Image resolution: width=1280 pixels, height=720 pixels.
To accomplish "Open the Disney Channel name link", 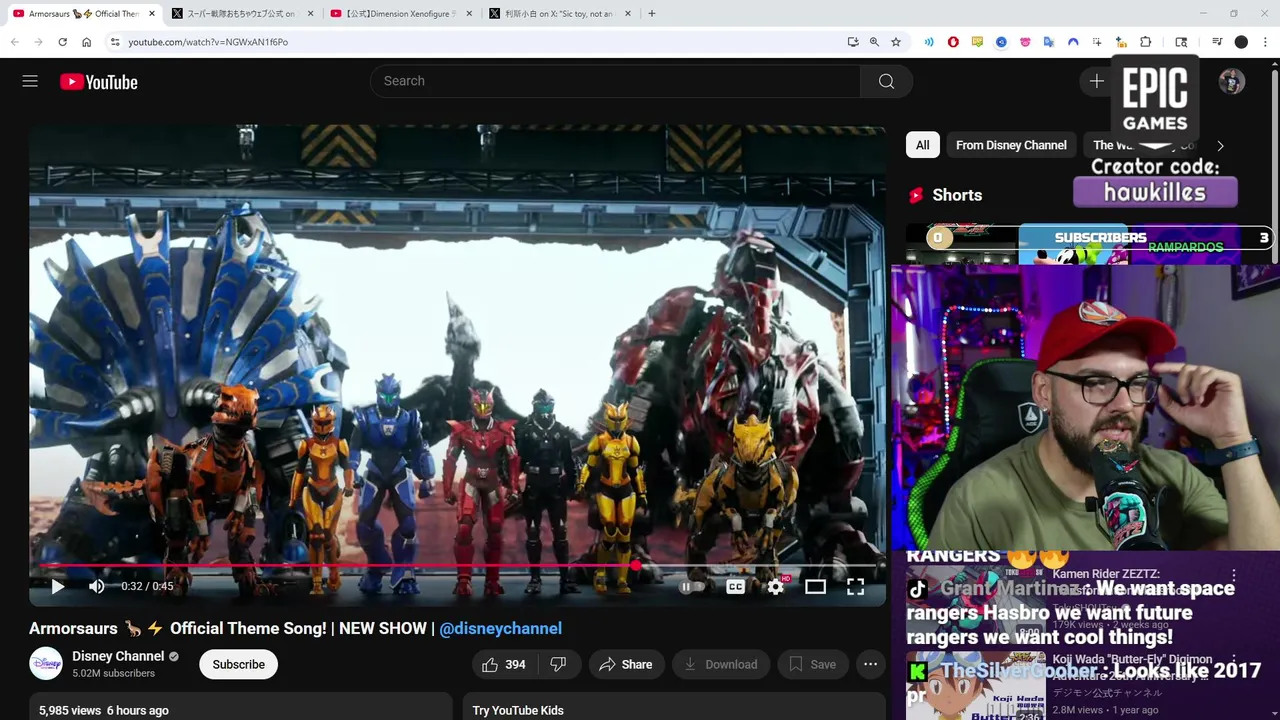I will (x=118, y=656).
